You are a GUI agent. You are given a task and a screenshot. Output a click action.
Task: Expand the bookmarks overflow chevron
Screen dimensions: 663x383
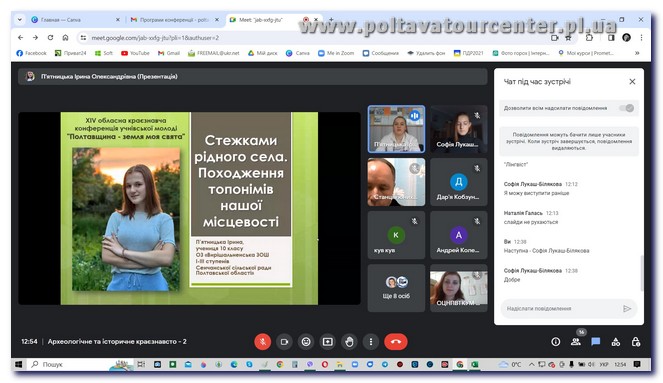637,53
